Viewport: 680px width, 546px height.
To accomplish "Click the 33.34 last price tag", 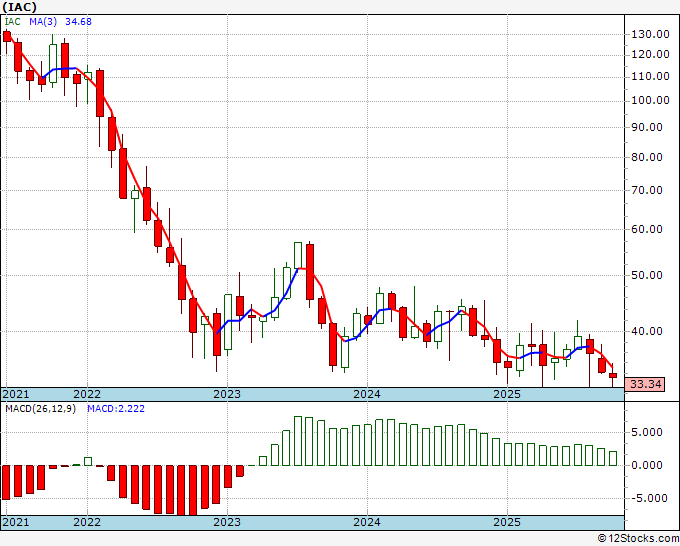I will pos(646,384).
